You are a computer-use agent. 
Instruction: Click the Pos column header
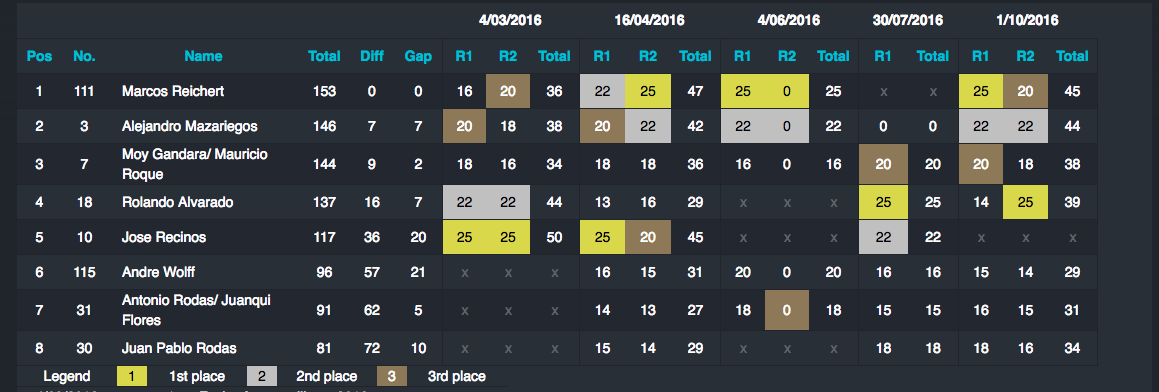(39, 55)
